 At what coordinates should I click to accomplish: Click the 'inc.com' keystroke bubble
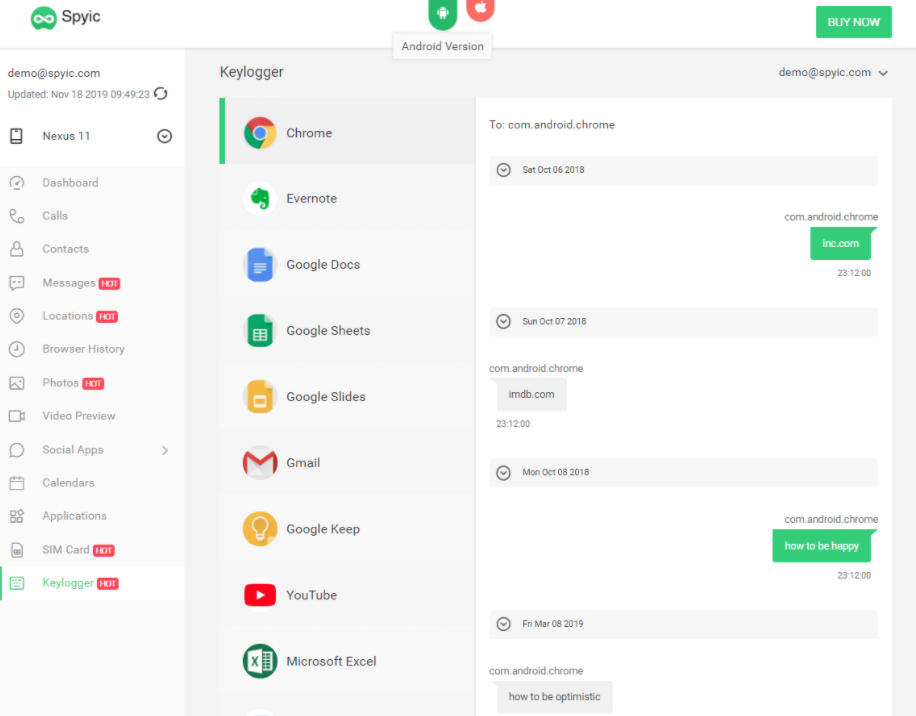point(840,244)
